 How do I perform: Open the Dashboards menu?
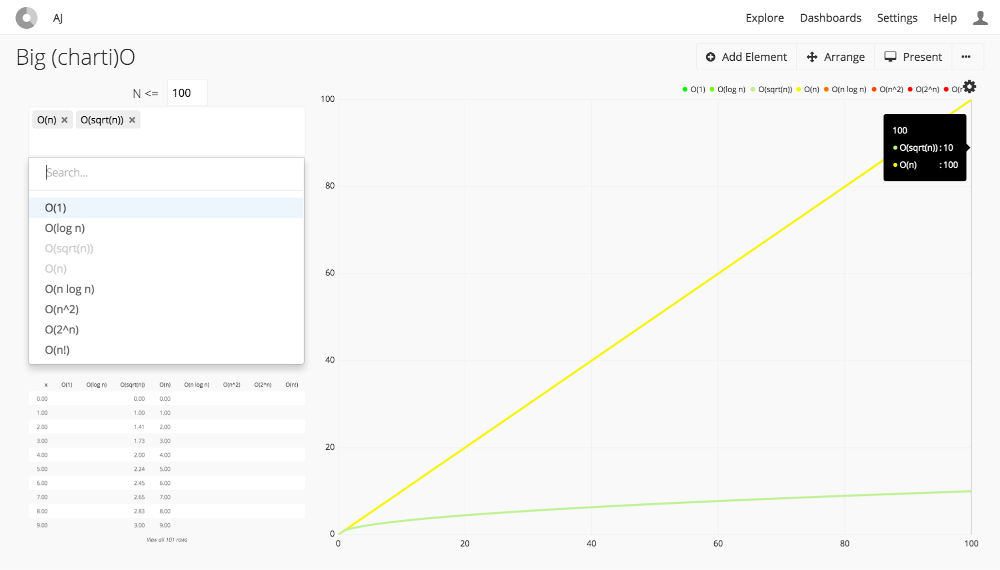pos(830,18)
